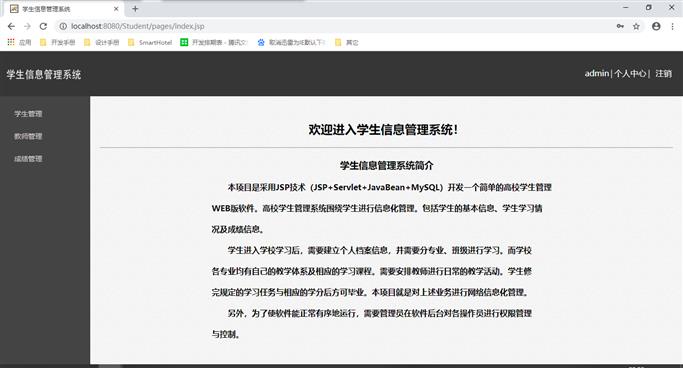
Task: Click the site info icon before URL
Action: click(63, 26)
